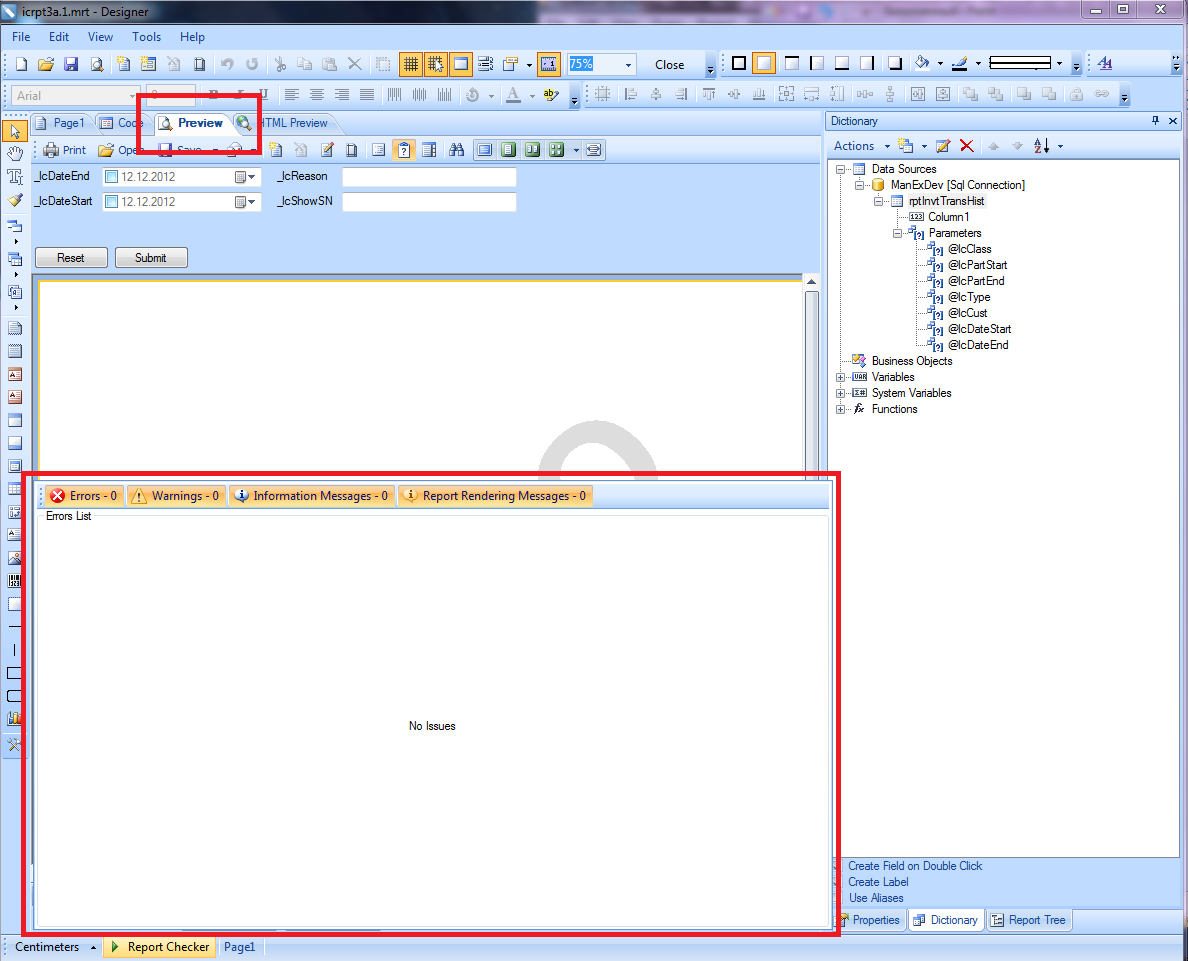Viewport: 1188px width, 961px height.
Task: Click the Reset button
Action: pyautogui.click(x=71, y=258)
